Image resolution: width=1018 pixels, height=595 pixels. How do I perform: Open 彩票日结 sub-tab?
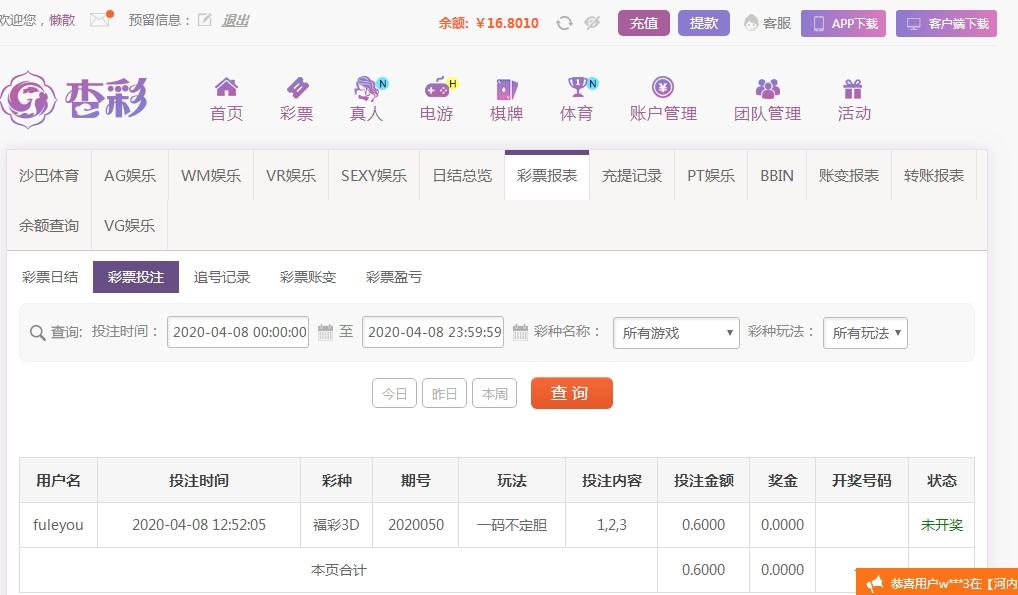(x=50, y=277)
